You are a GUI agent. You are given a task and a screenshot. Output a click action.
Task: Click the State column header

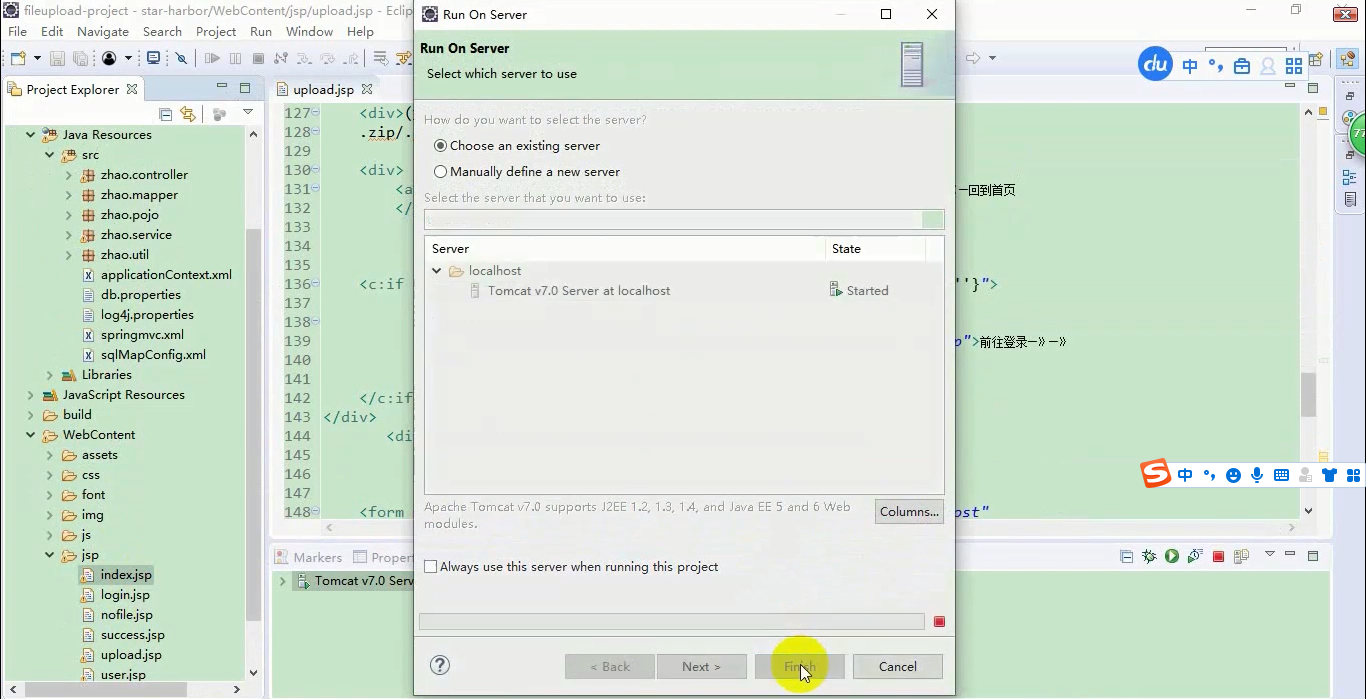tap(876, 249)
